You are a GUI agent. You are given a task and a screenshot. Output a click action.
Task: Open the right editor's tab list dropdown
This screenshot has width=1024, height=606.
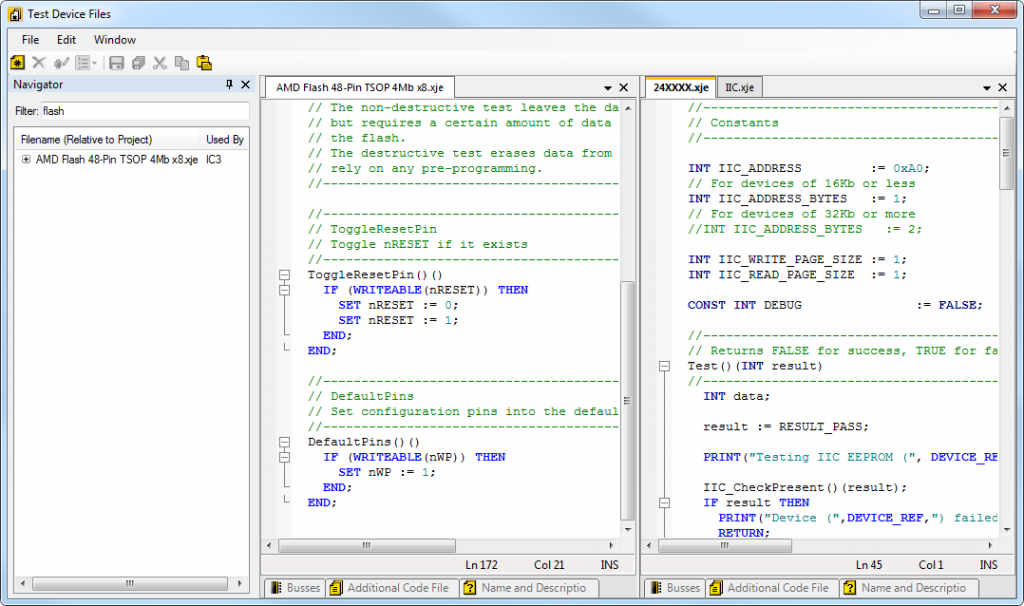coord(988,87)
